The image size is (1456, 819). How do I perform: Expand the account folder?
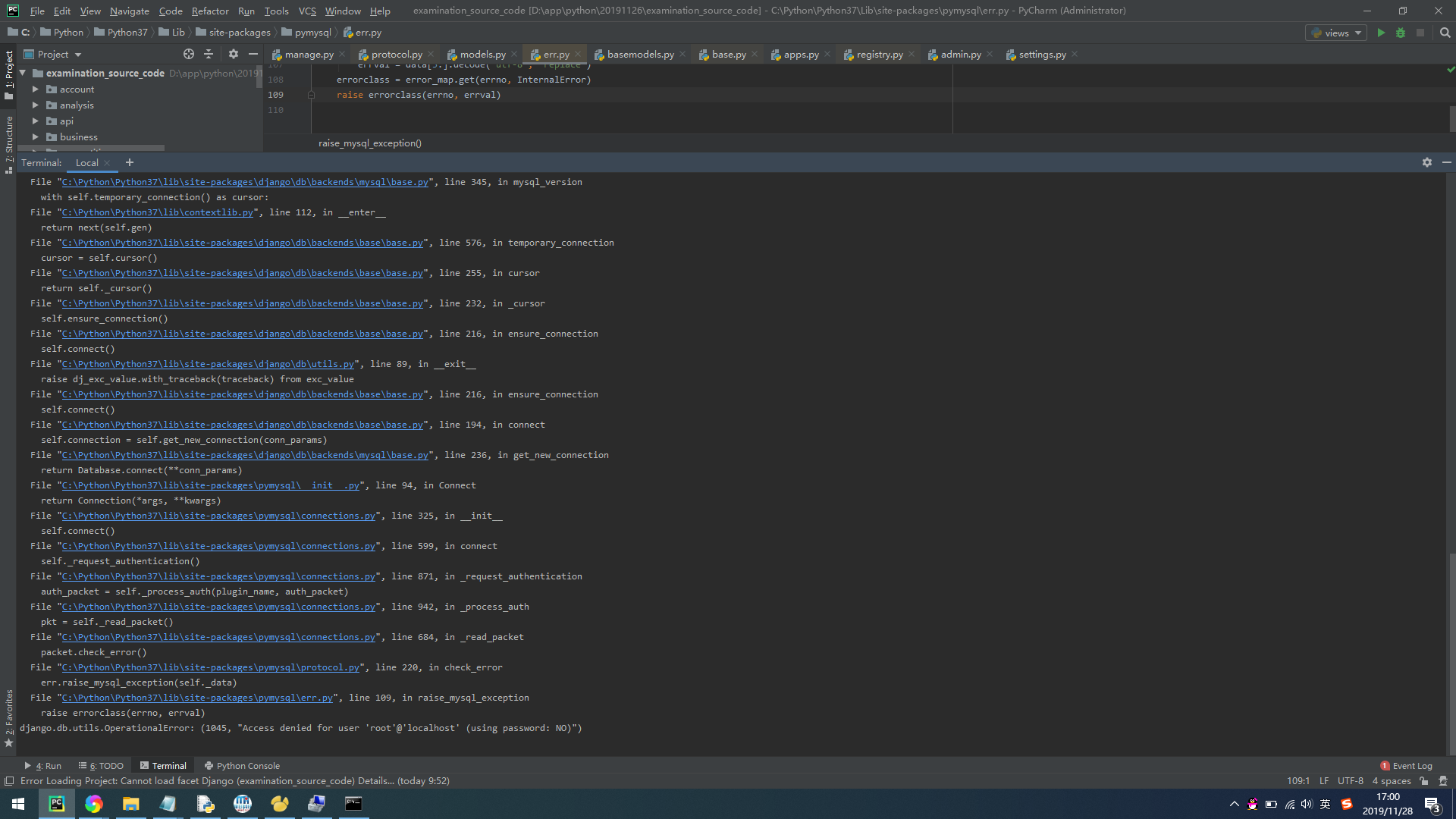click(35, 89)
